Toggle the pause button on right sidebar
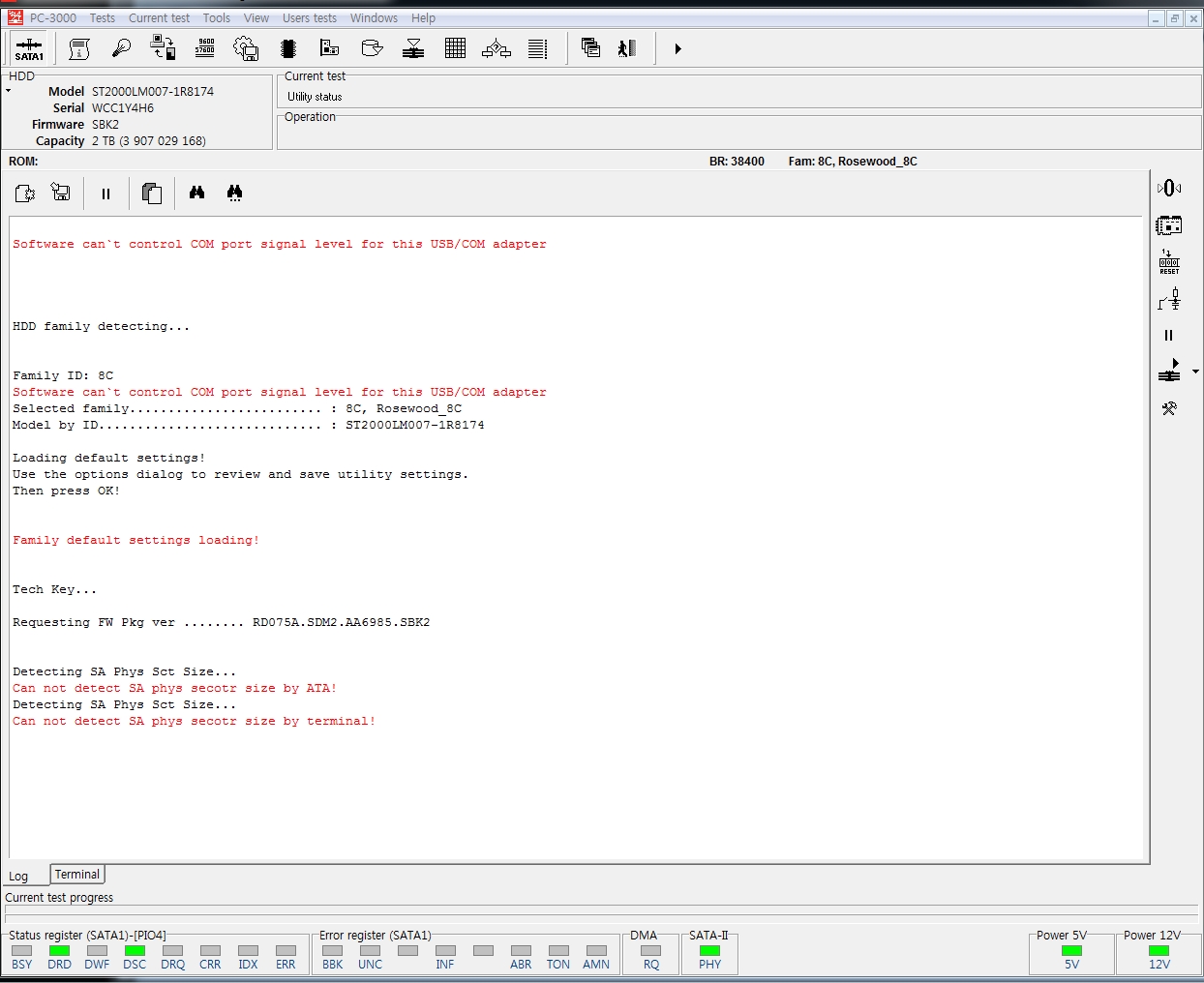This screenshot has height=983, width=1204. (1168, 336)
